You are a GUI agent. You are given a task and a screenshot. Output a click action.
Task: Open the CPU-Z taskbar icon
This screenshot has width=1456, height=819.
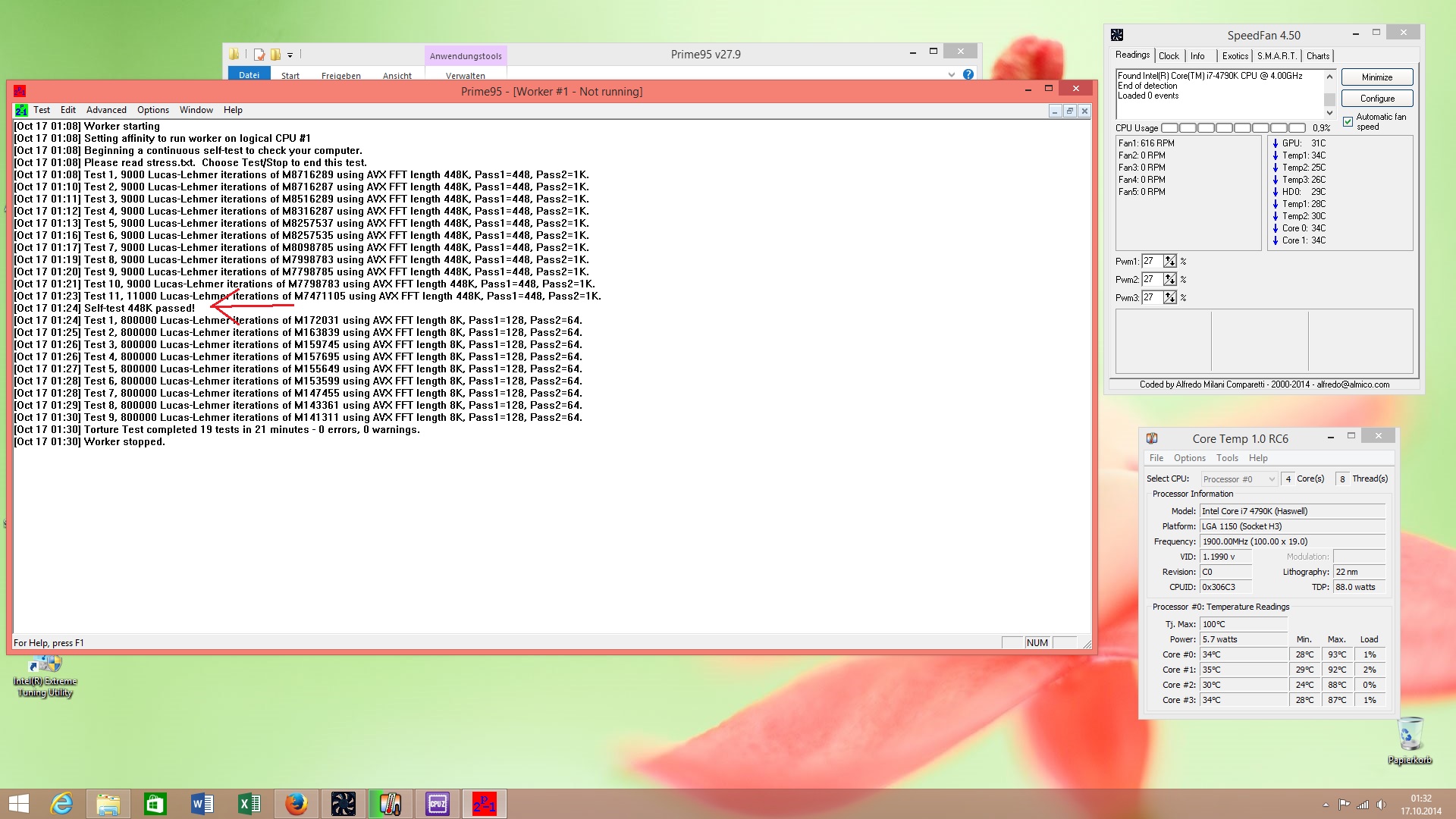point(438,803)
